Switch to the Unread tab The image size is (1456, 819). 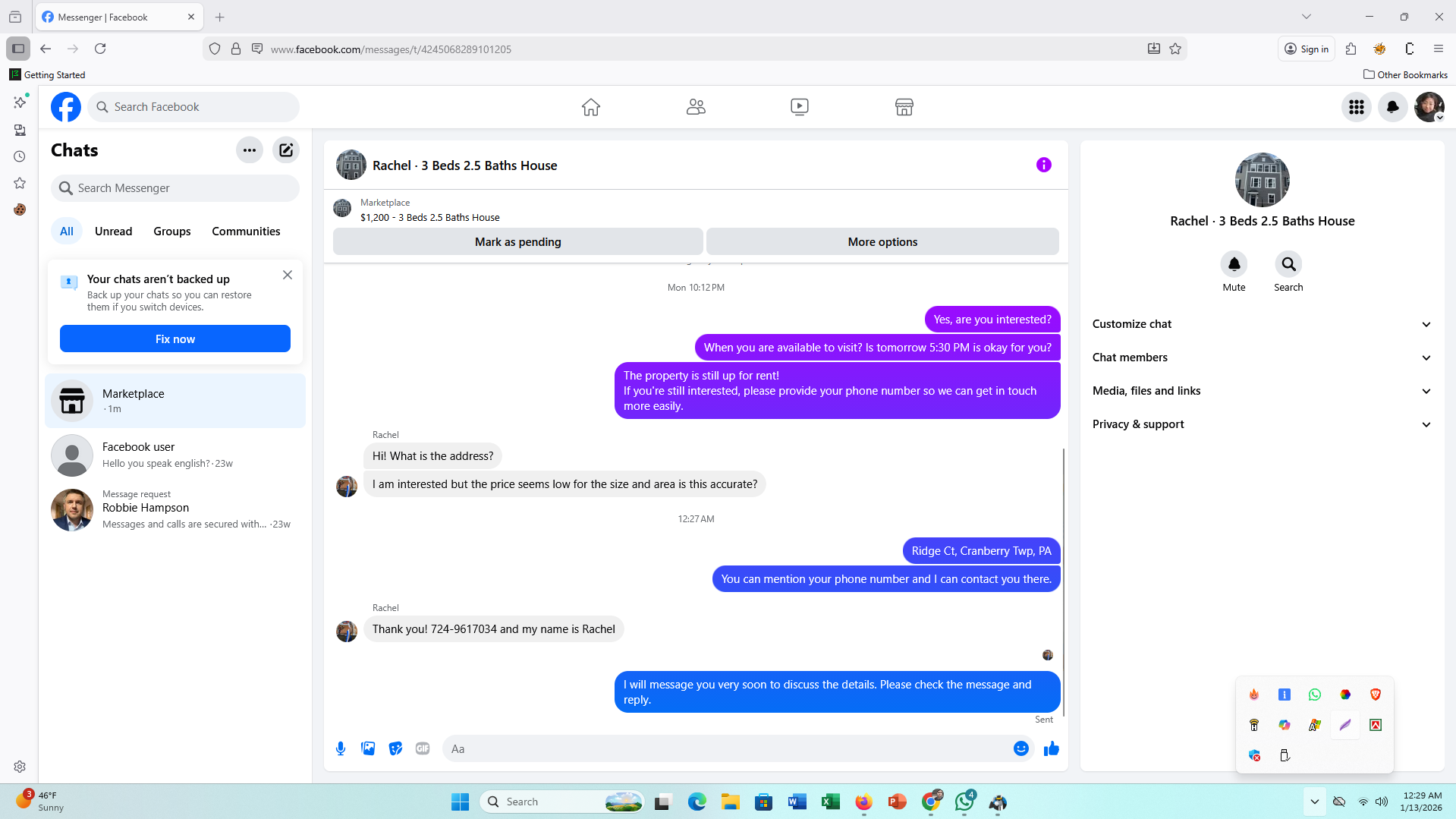[113, 232]
